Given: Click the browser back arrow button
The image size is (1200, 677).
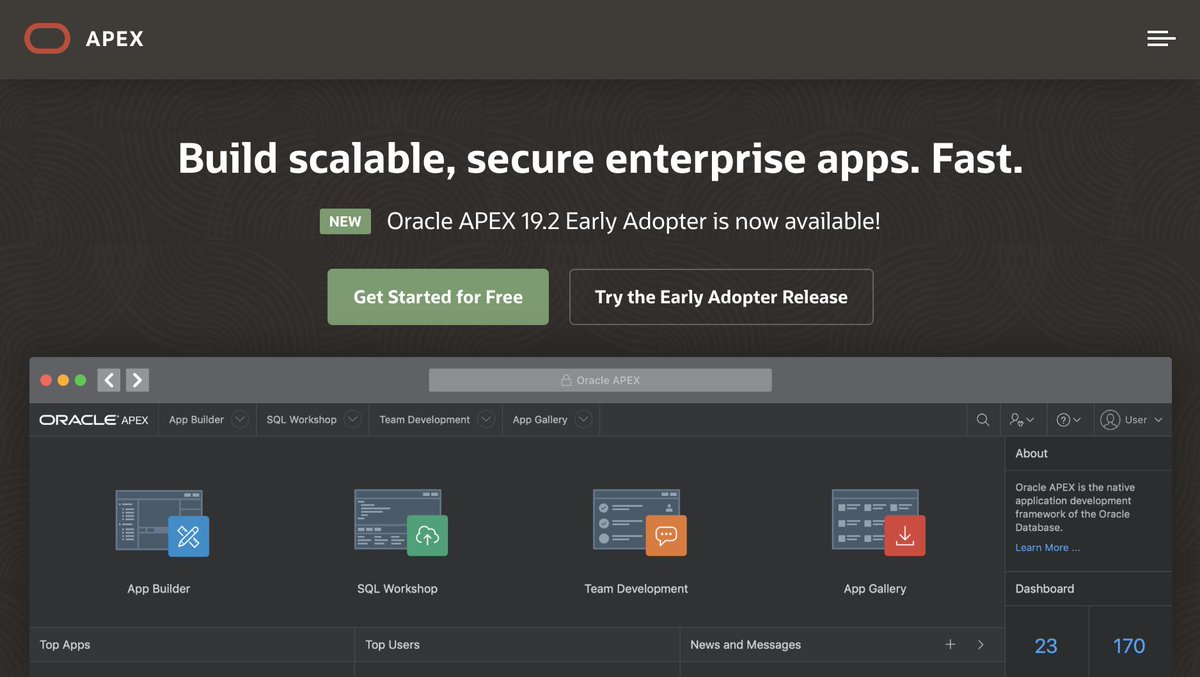Looking at the screenshot, I should pos(109,380).
